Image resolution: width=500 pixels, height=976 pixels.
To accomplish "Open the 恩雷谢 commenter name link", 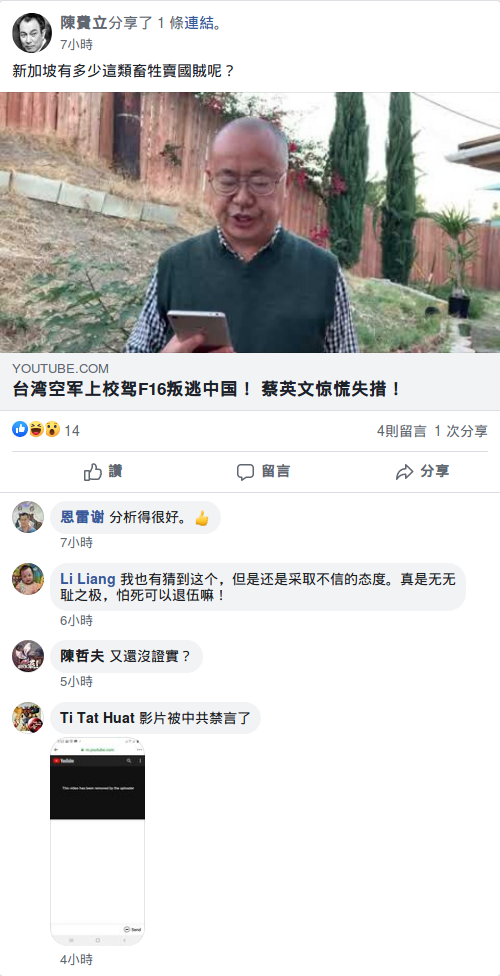I will click(x=82, y=517).
